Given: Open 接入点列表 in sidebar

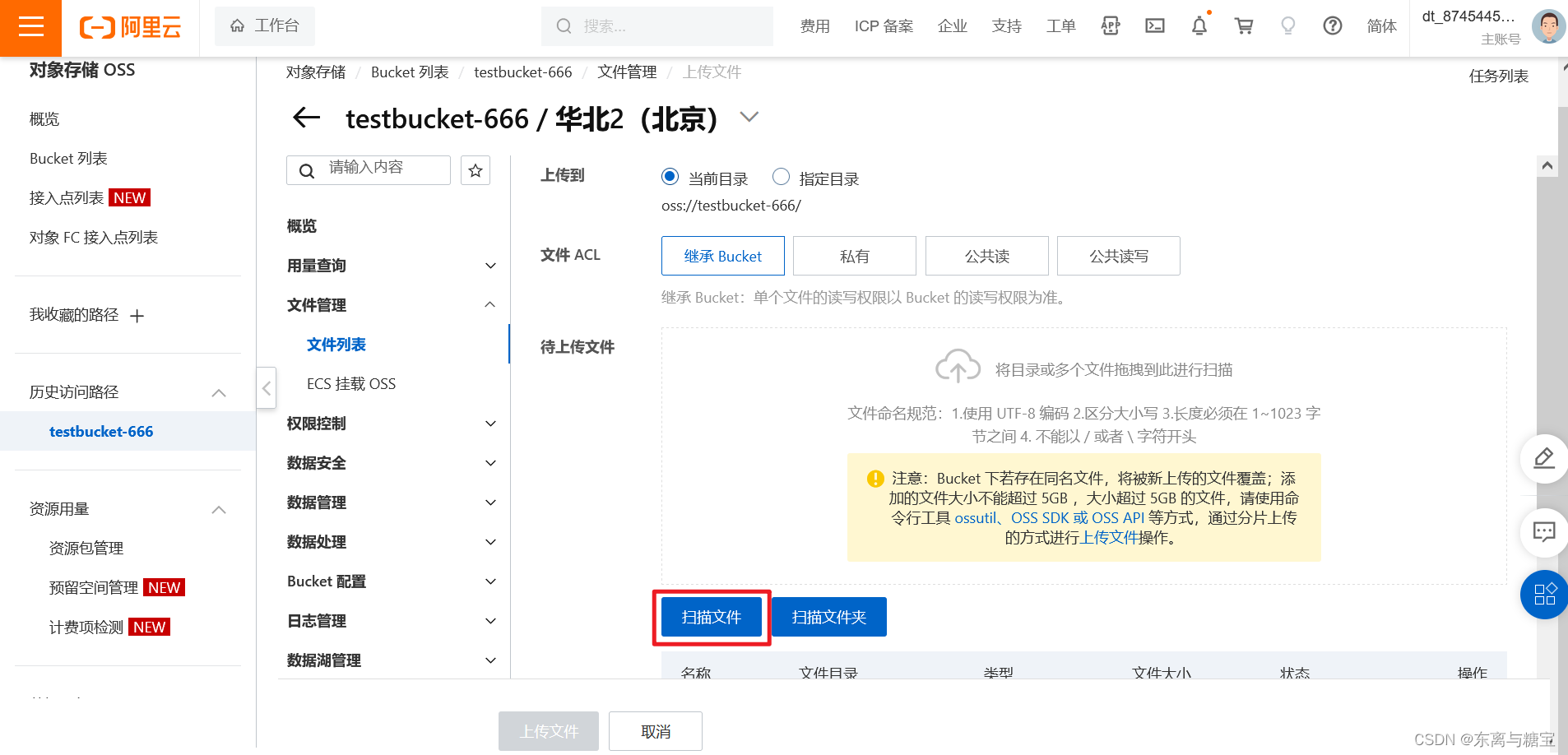Looking at the screenshot, I should pos(67,198).
